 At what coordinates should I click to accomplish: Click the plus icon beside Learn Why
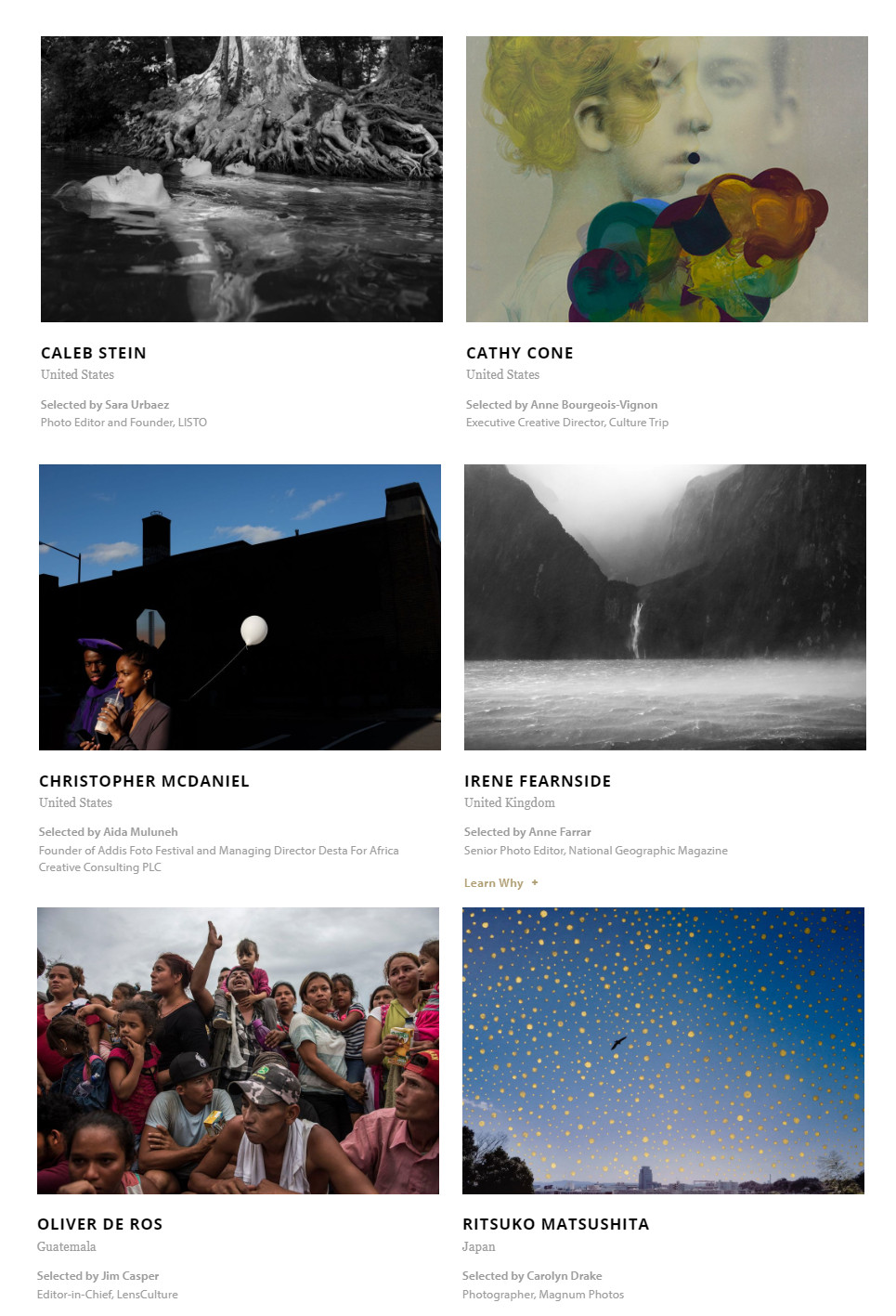(535, 883)
